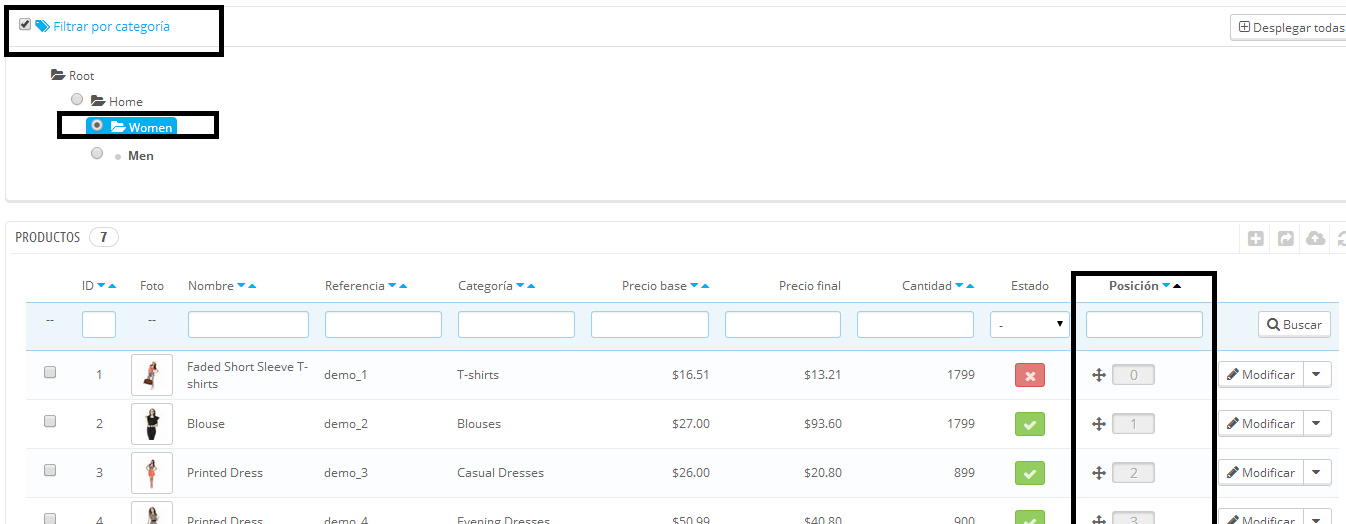
Task: Tick the checkbox for product ID 2
Action: [x=50, y=422]
